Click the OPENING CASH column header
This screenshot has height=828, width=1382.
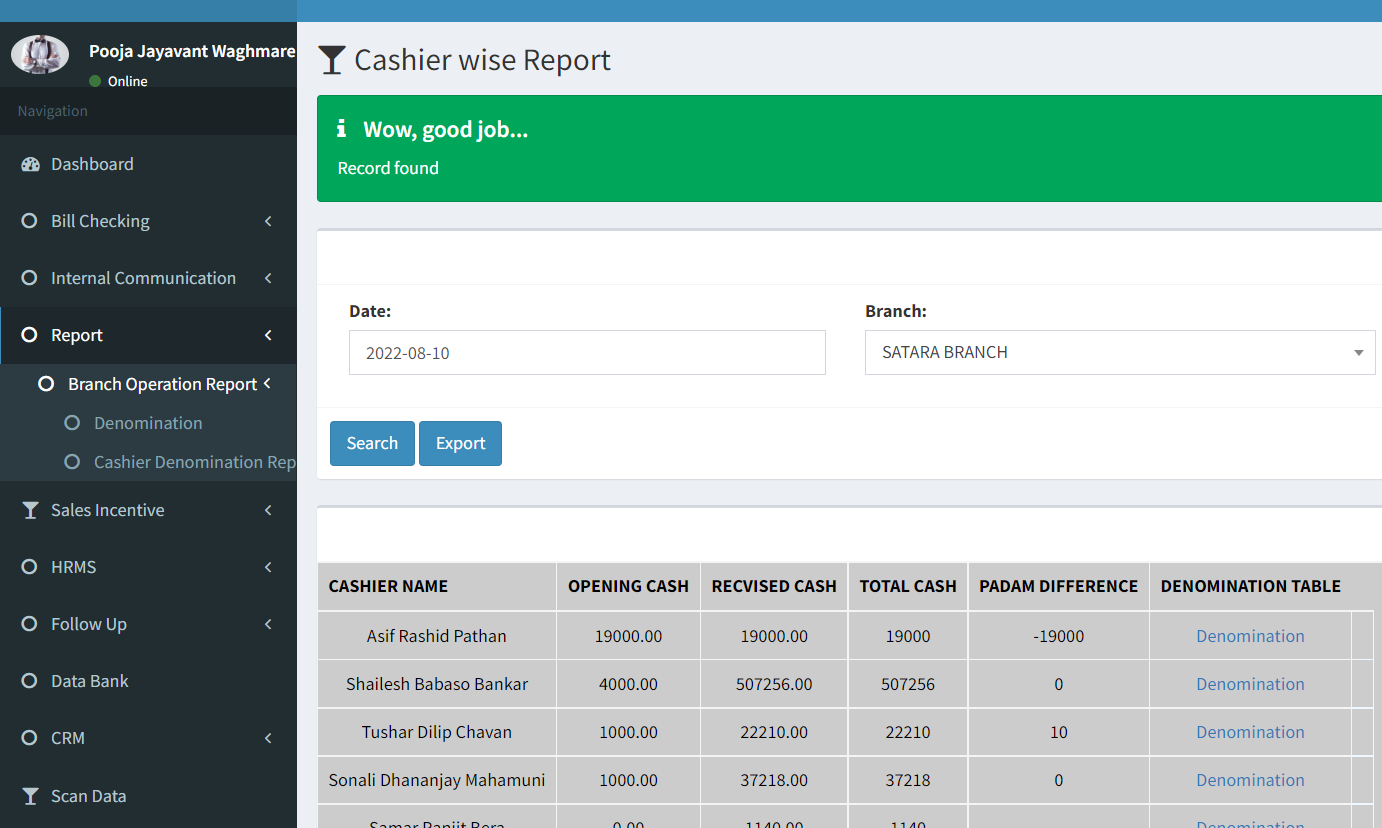[628, 586]
